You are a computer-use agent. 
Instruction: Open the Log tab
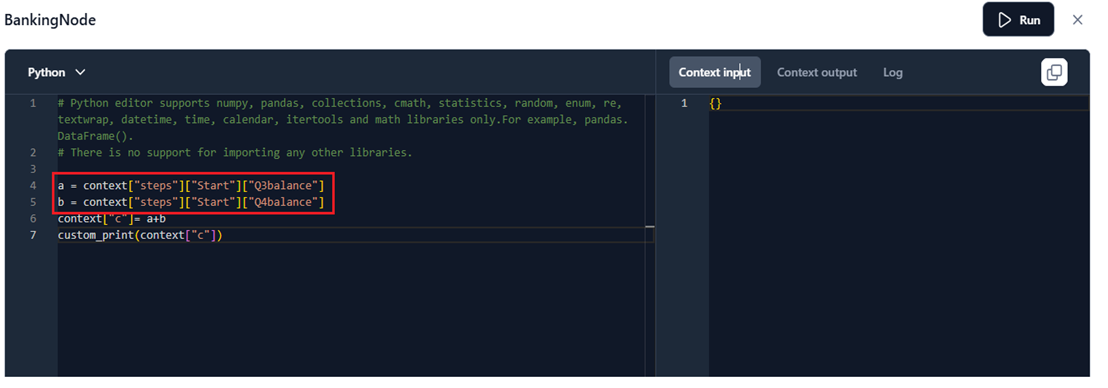pos(892,72)
